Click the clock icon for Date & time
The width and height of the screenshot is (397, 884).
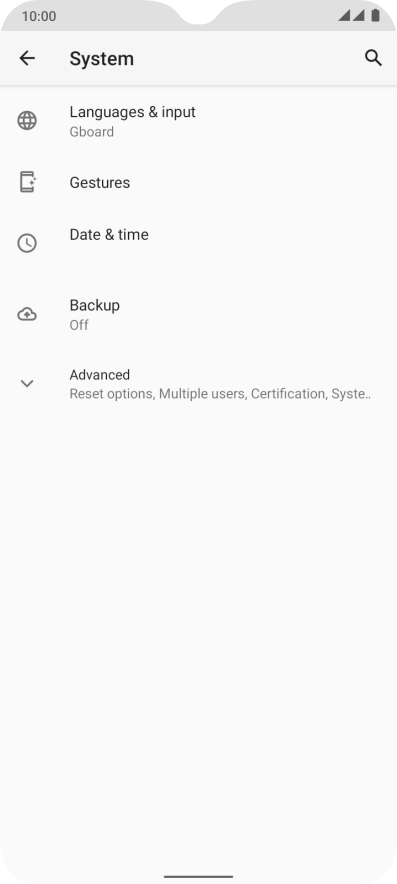pyautogui.click(x=27, y=243)
